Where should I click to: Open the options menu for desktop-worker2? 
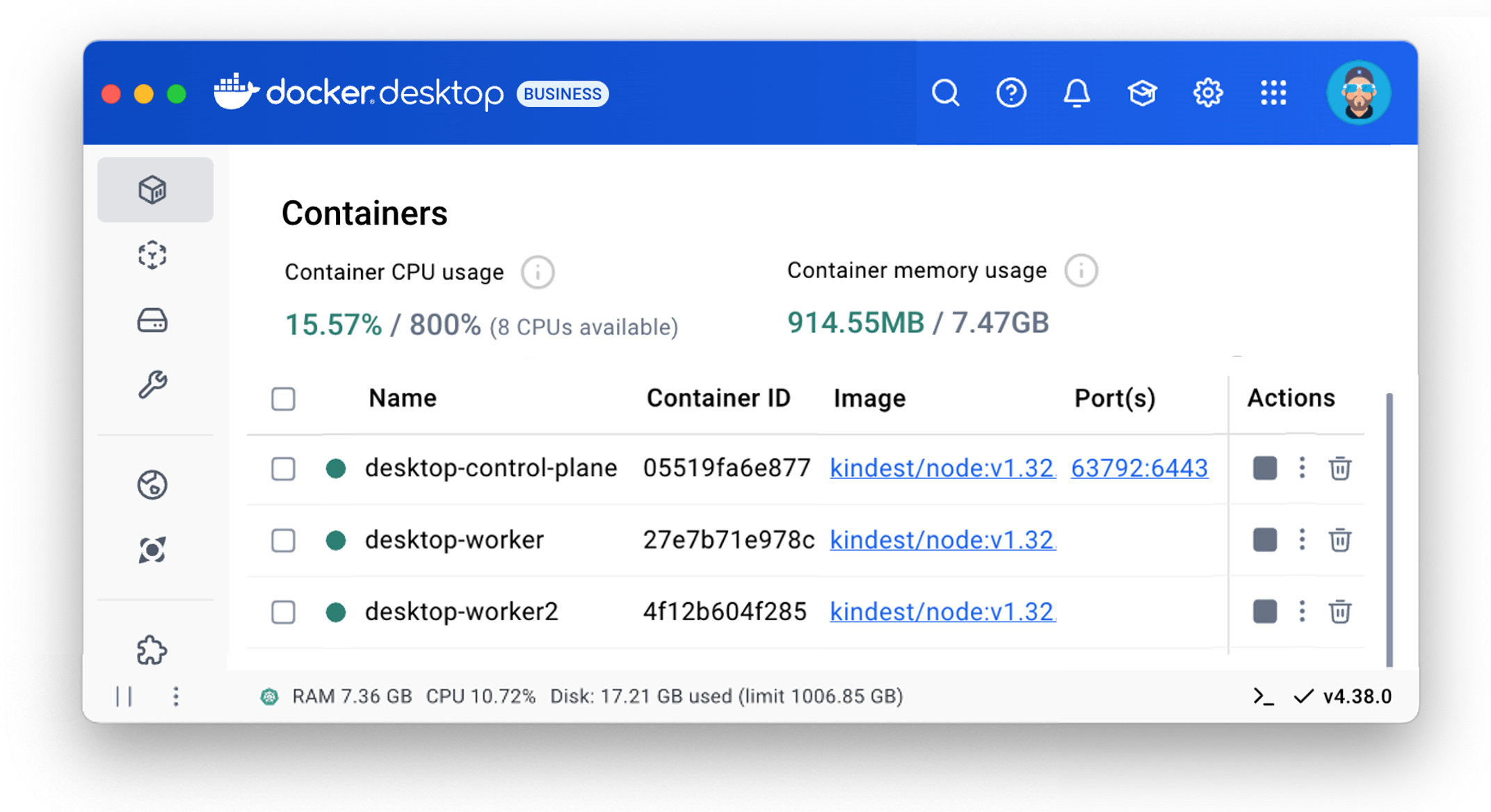pyautogui.click(x=1302, y=612)
